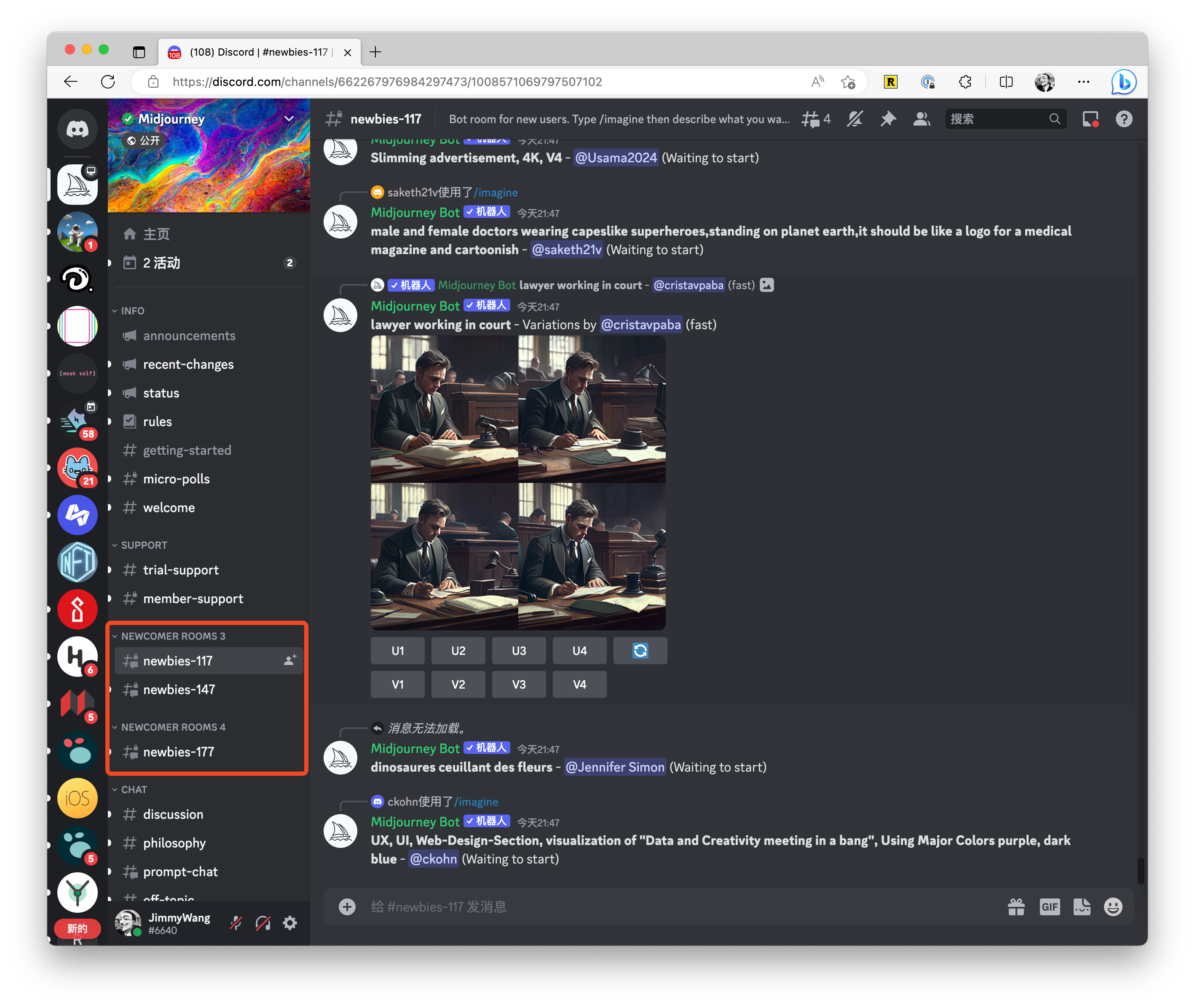Toggle notifications for newbies-117 channel
The height and width of the screenshot is (1008, 1195).
[855, 119]
